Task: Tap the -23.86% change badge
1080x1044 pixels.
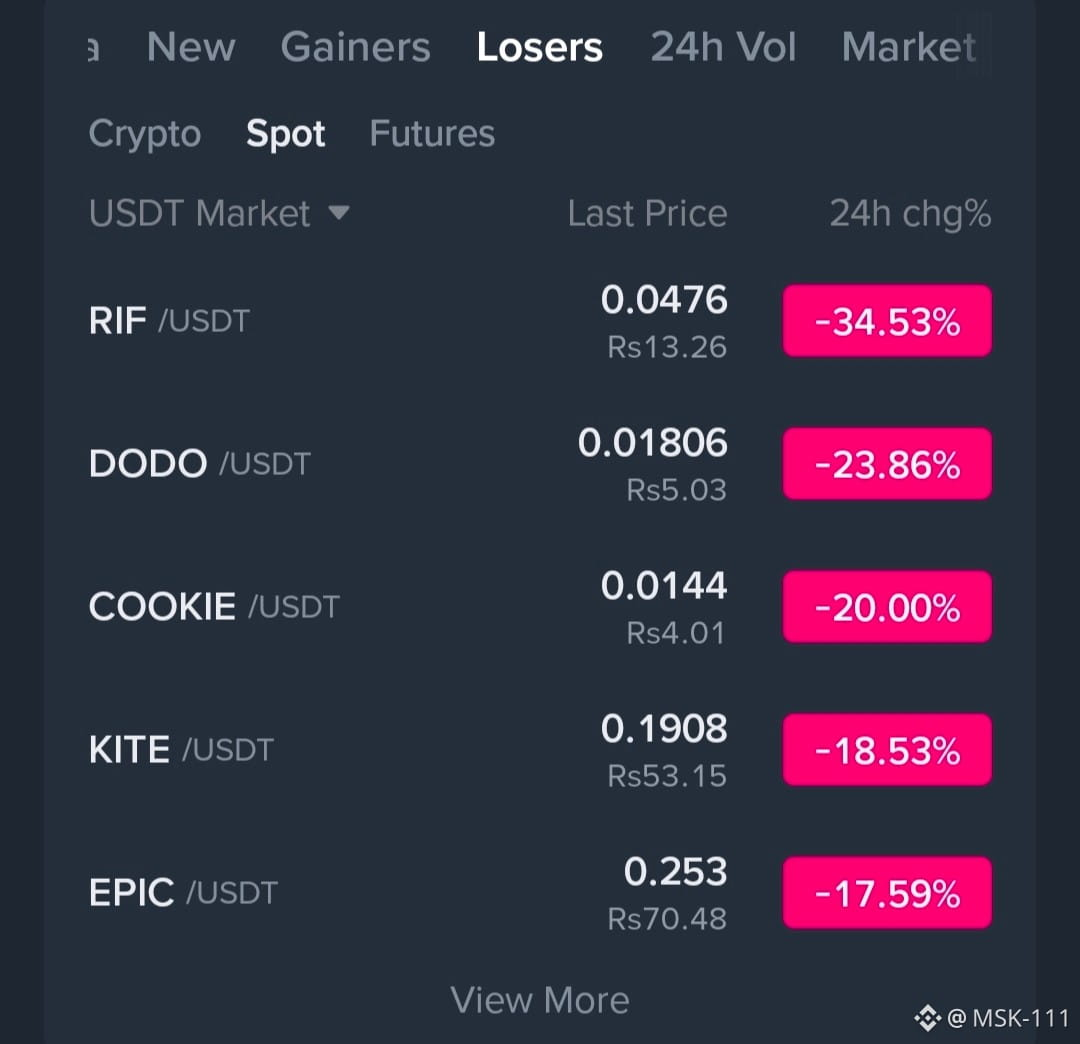Action: click(887, 463)
